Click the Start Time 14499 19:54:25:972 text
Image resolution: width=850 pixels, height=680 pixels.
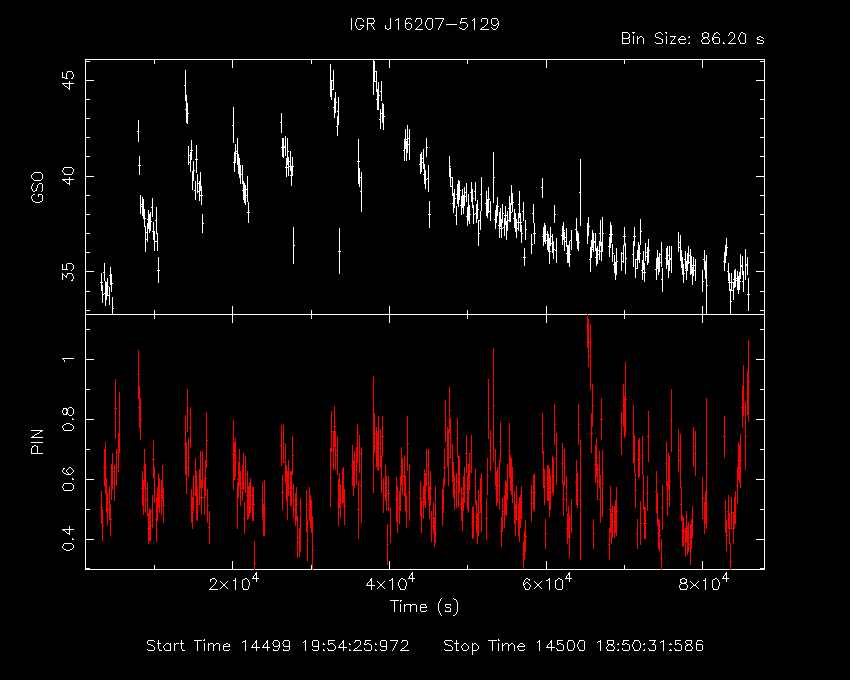[278, 646]
